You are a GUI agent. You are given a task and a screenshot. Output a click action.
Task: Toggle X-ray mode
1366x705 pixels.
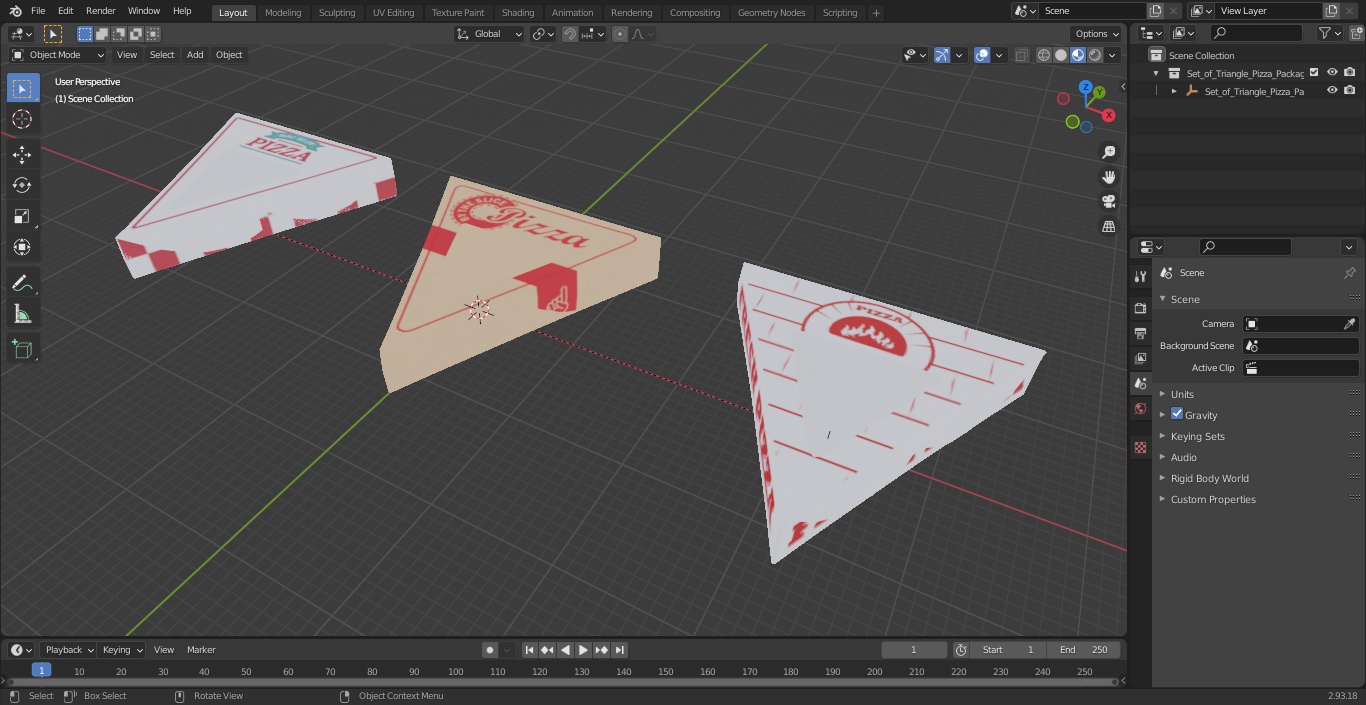point(1021,56)
